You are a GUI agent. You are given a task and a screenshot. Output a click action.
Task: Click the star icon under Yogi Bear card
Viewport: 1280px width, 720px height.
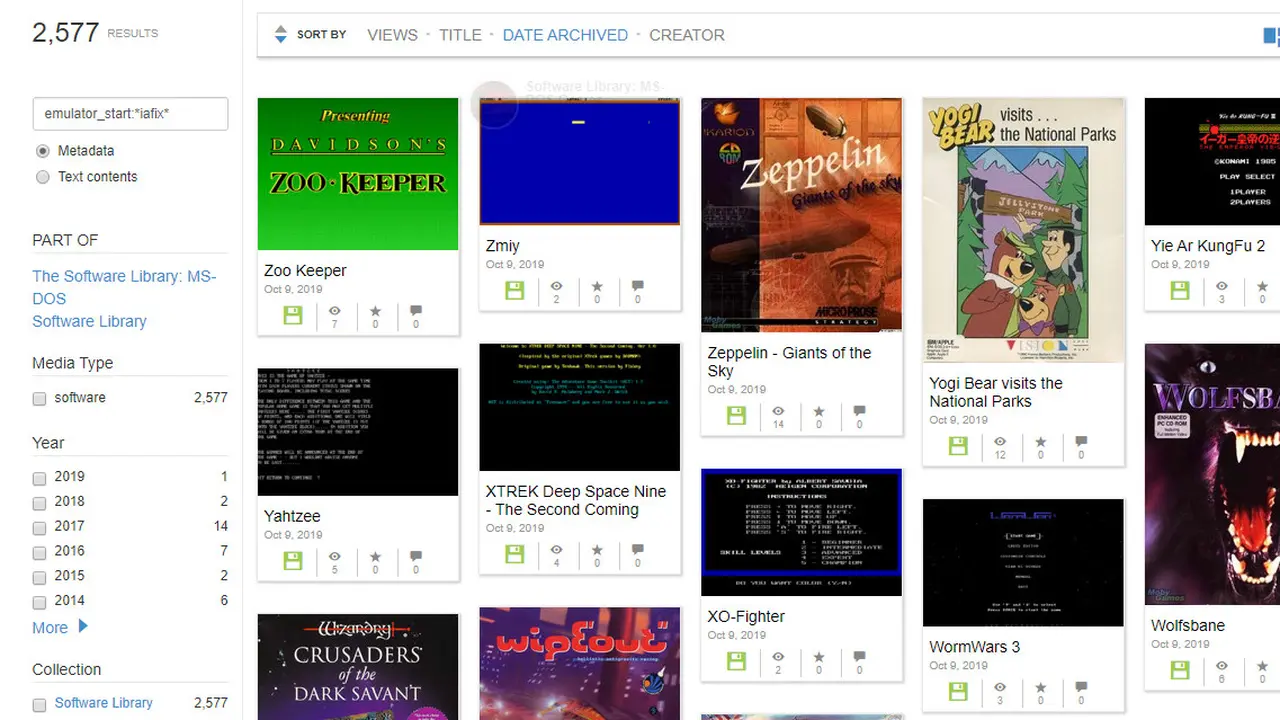1041,442
